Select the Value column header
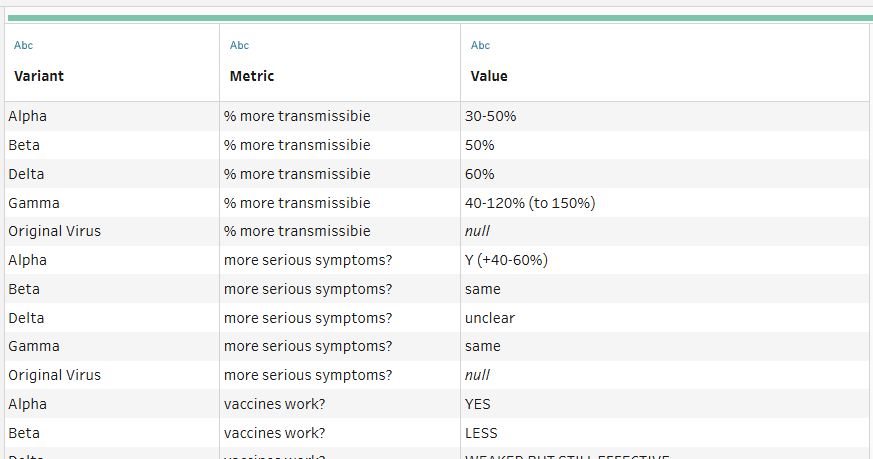This screenshot has height=459, width=873. tap(489, 76)
